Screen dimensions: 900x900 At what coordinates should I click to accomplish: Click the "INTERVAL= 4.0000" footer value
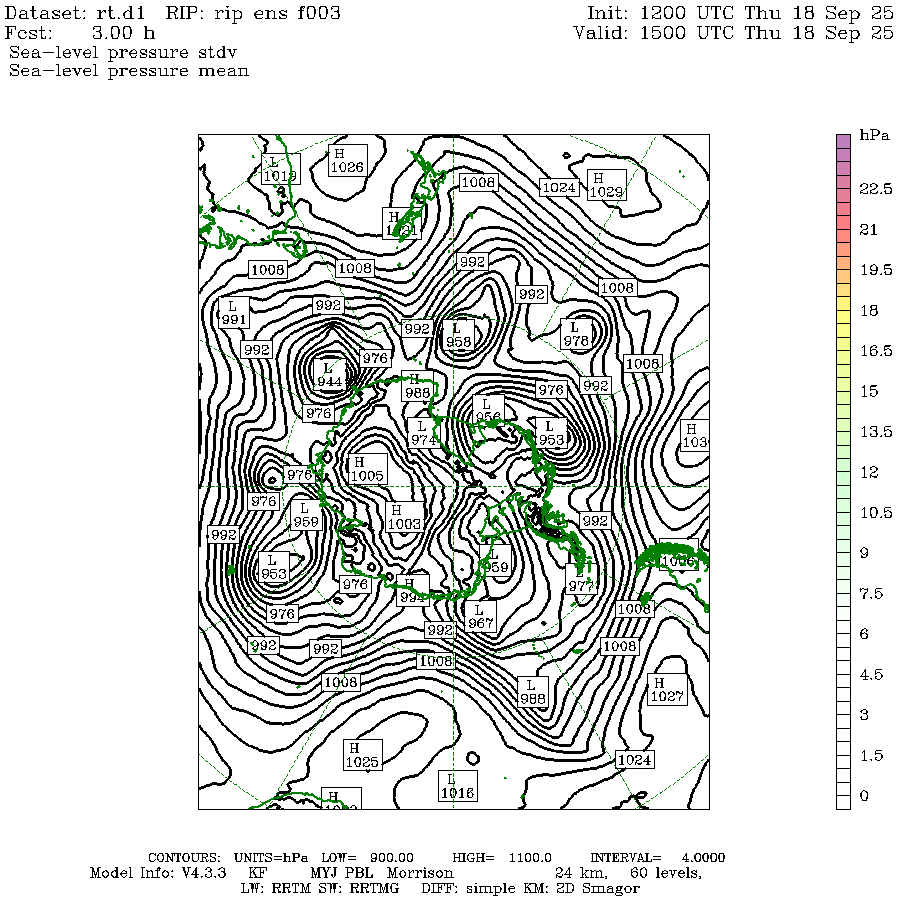click(658, 858)
